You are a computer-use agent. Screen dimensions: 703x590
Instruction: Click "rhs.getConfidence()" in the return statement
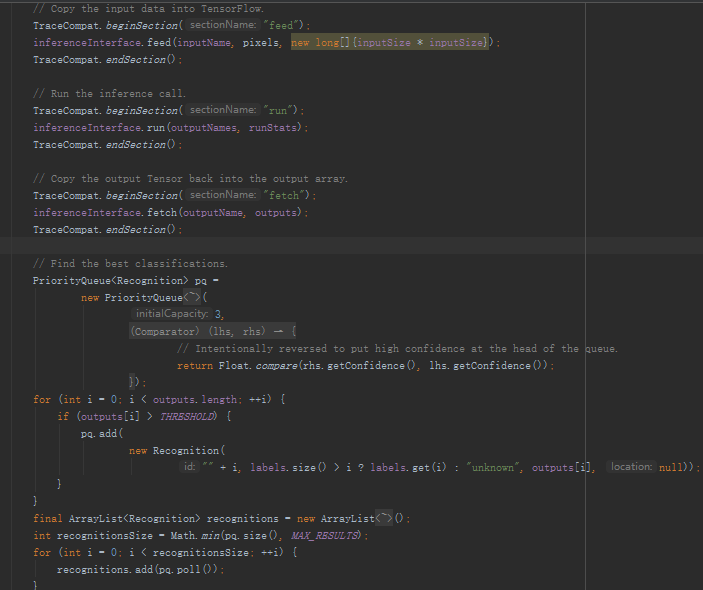[x=360, y=365]
